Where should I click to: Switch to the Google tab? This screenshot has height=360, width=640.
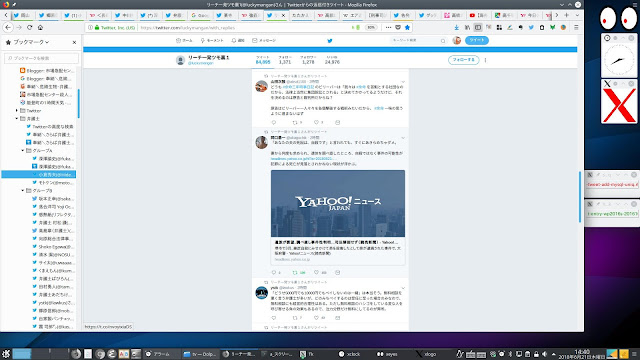200,15
